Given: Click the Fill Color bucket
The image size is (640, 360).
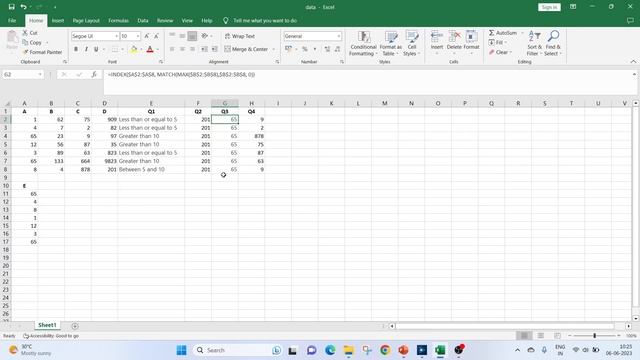Looking at the screenshot, I should coord(133,49).
